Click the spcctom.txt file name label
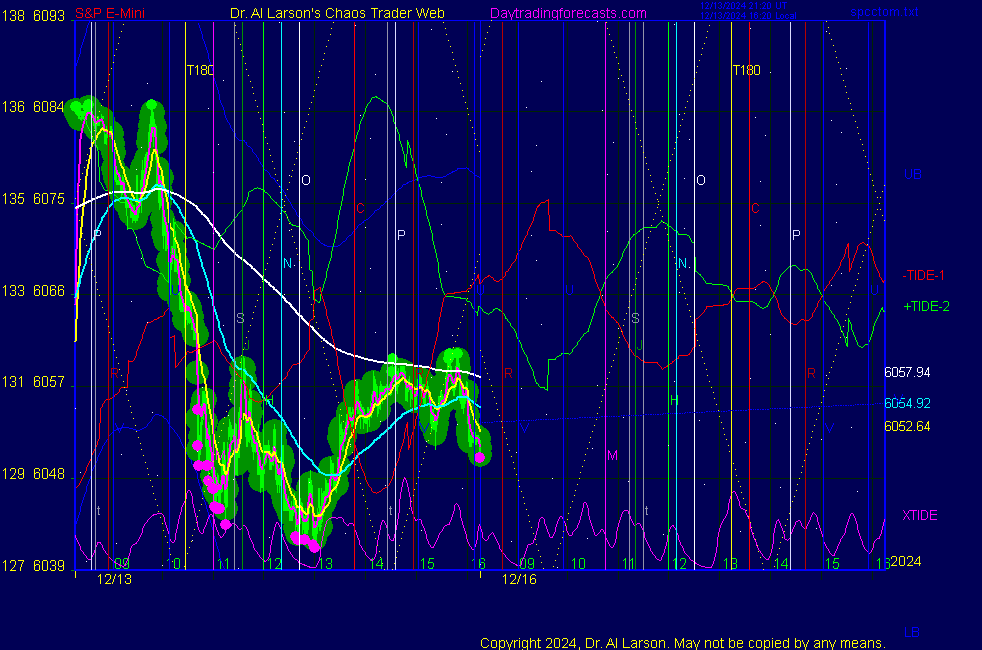 884,12
